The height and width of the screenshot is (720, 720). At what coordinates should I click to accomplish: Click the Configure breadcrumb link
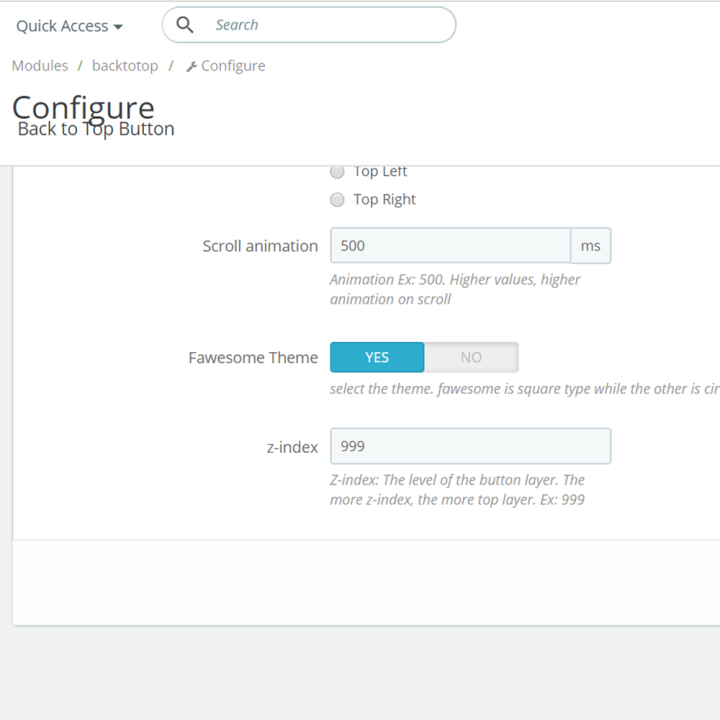click(233, 66)
